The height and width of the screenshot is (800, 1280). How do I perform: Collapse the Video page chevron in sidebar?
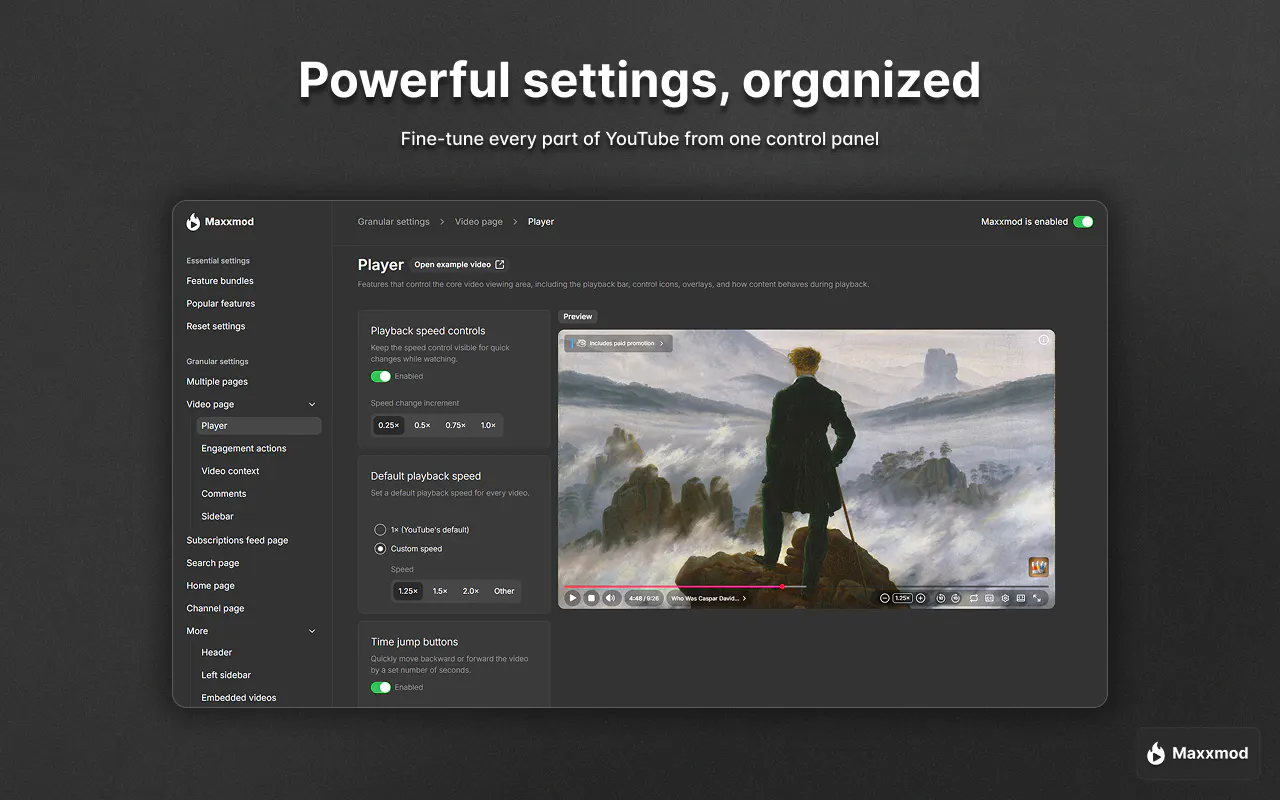(x=312, y=405)
